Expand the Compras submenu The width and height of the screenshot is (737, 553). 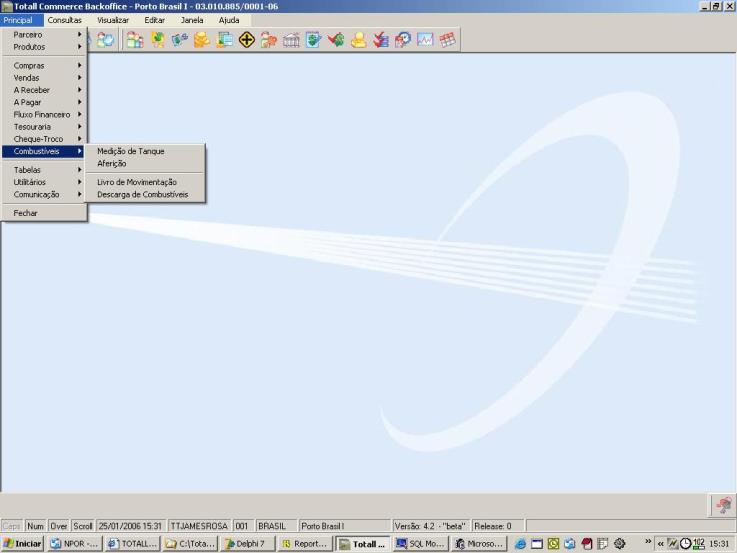(x=44, y=66)
